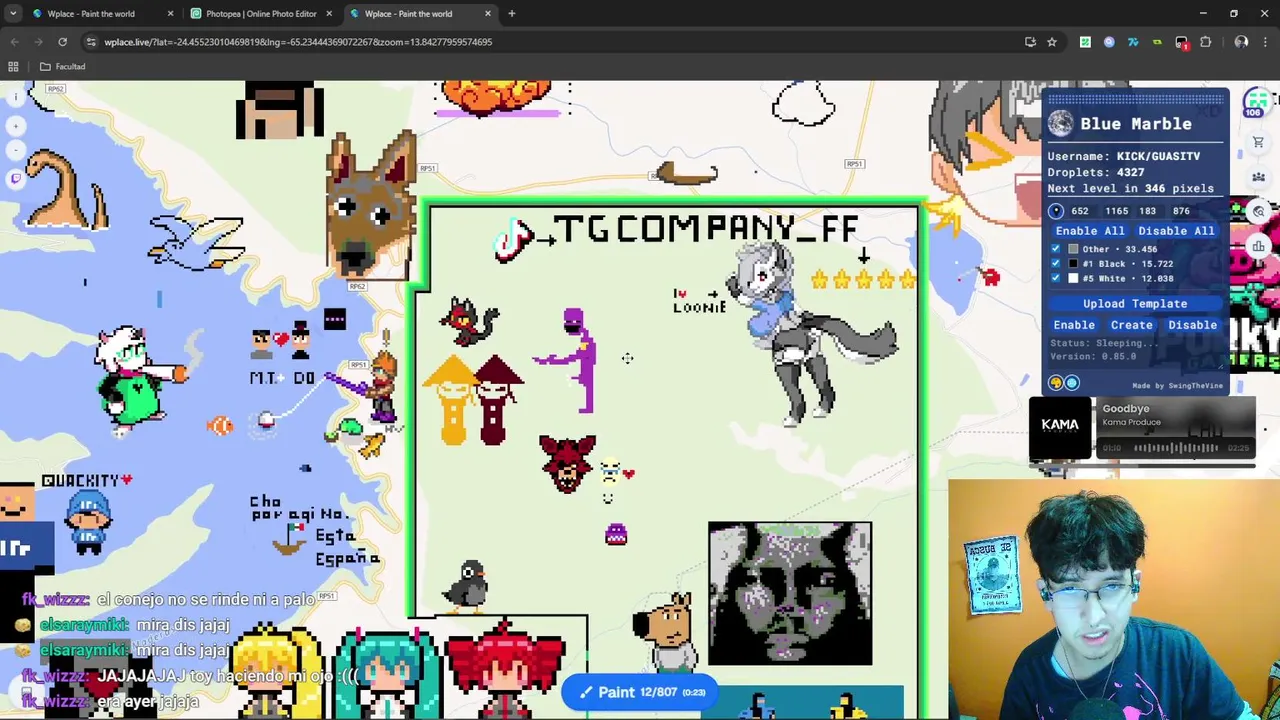Select the Black color swatch
This screenshot has width=1280, height=720.
pyautogui.click(x=1073, y=264)
